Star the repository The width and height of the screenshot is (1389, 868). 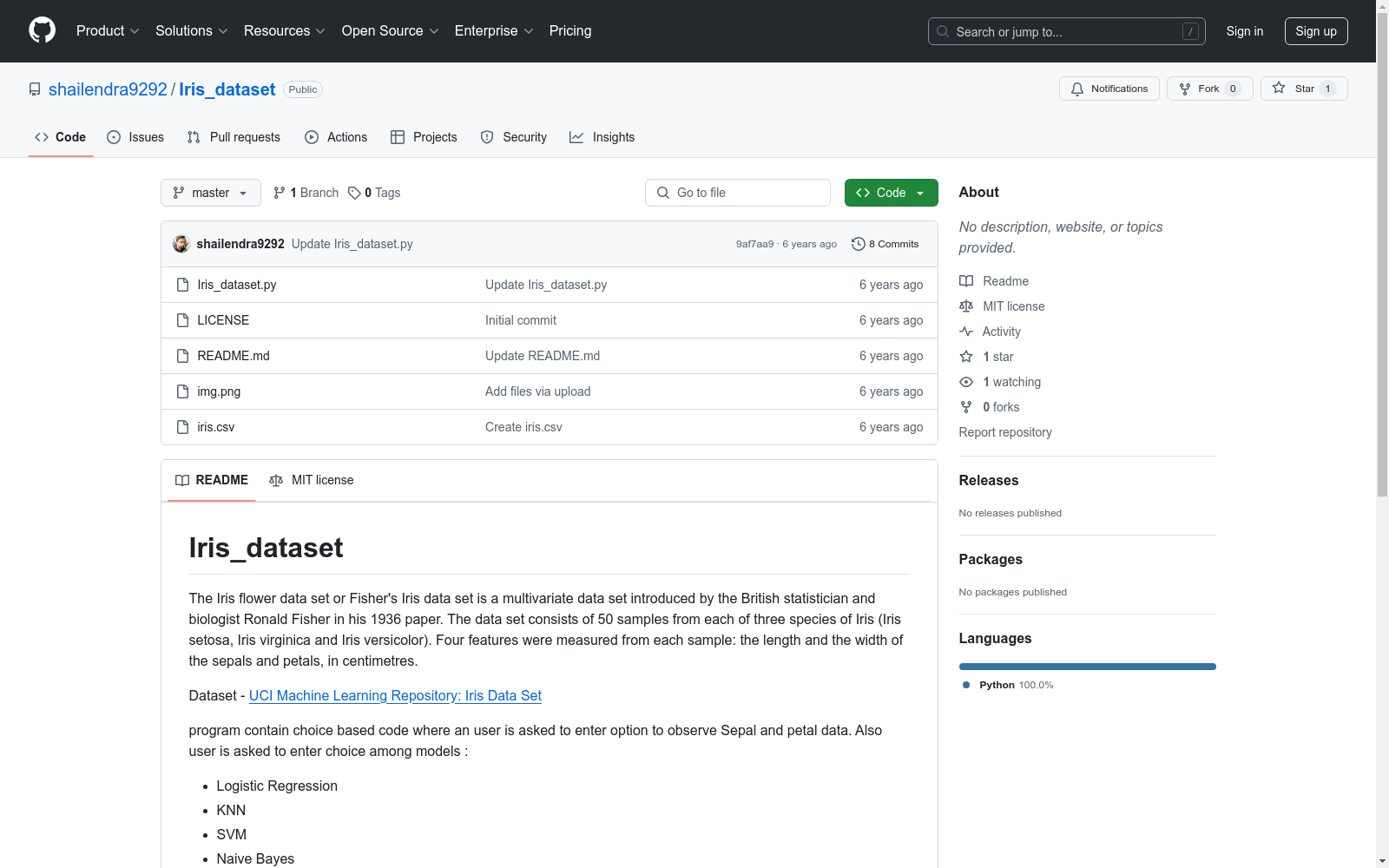click(1304, 89)
